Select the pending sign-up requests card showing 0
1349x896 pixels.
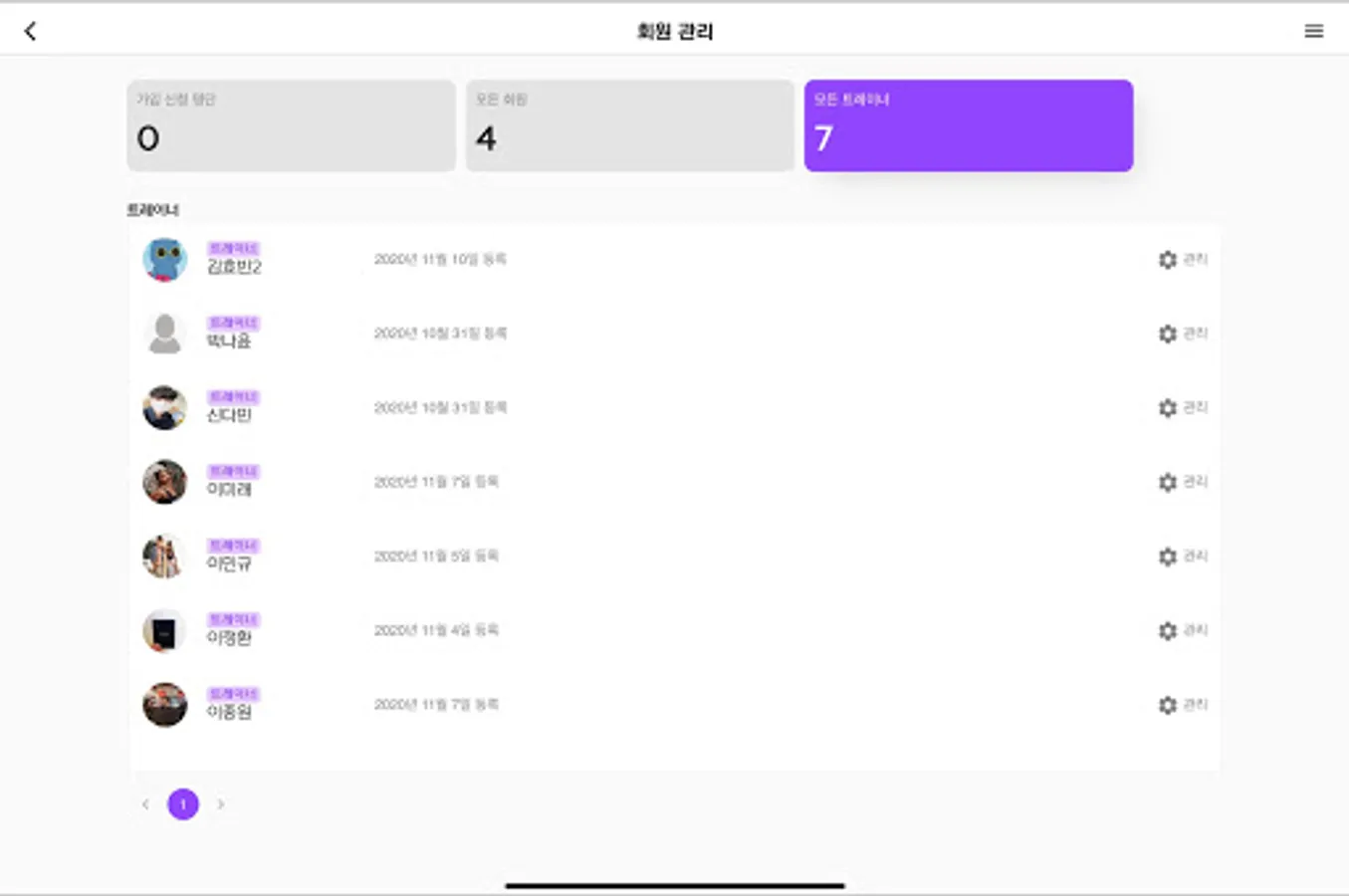(291, 125)
